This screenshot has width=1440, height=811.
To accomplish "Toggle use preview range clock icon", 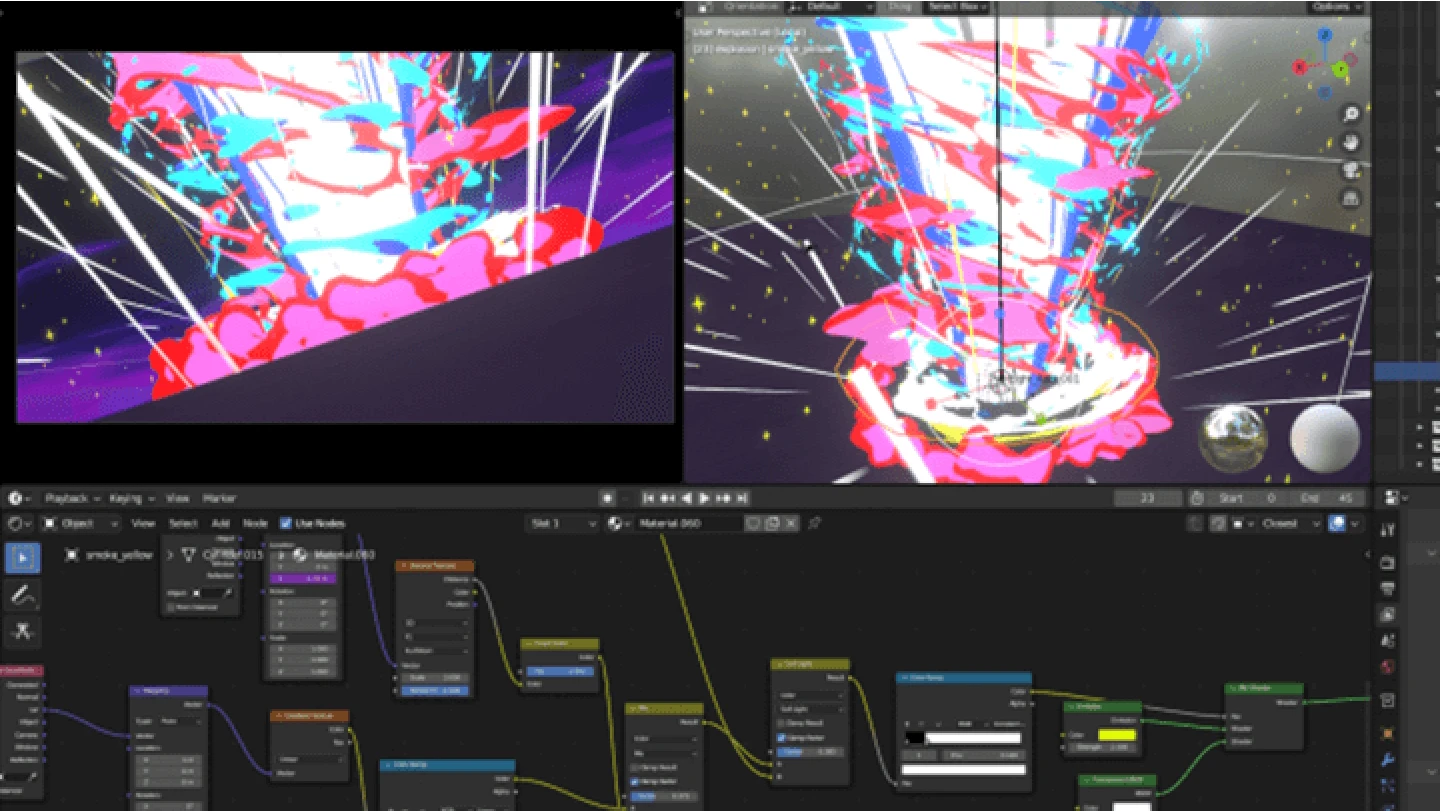I will pos(1197,498).
